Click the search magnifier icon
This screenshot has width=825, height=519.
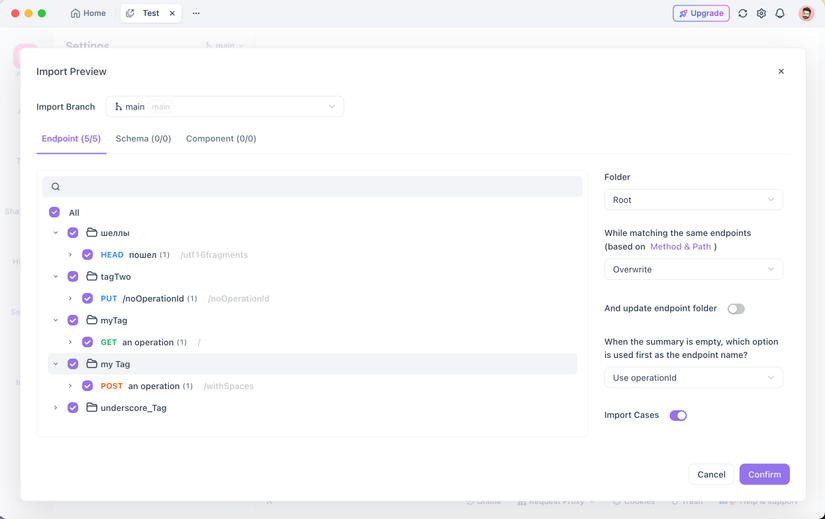click(56, 187)
